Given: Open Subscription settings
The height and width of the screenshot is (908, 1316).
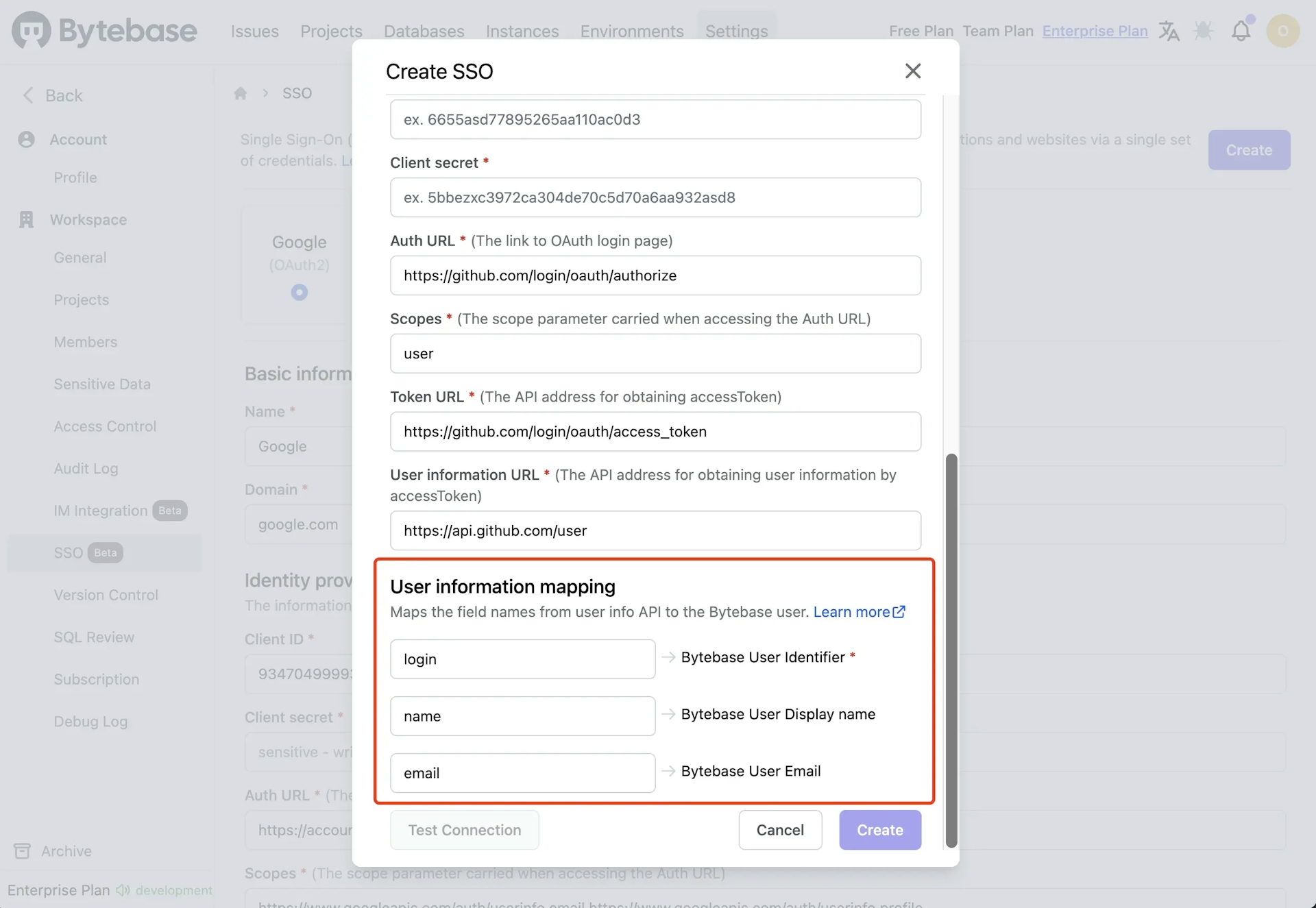Looking at the screenshot, I should click(96, 679).
